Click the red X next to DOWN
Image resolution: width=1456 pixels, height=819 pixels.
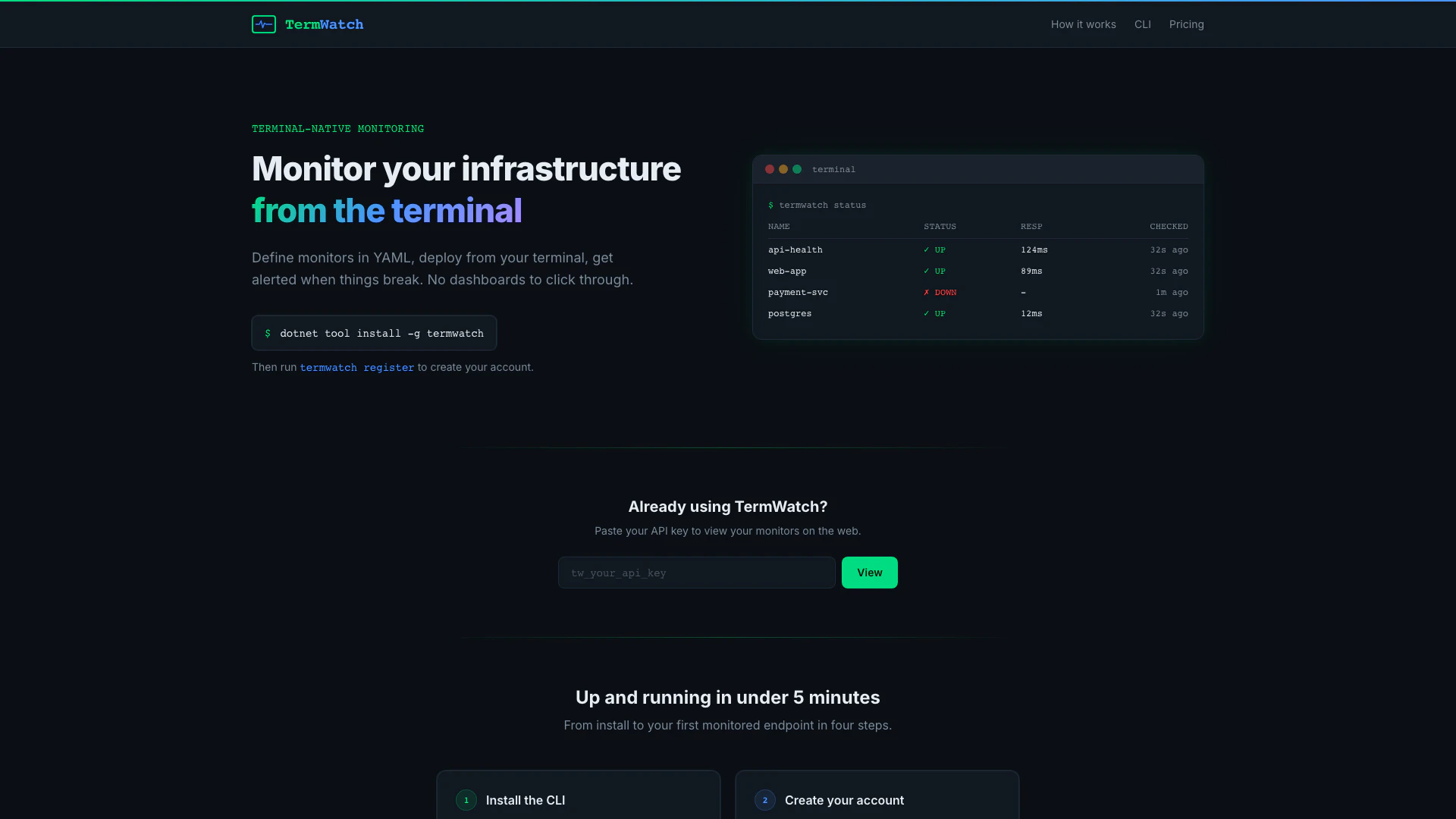coord(927,292)
